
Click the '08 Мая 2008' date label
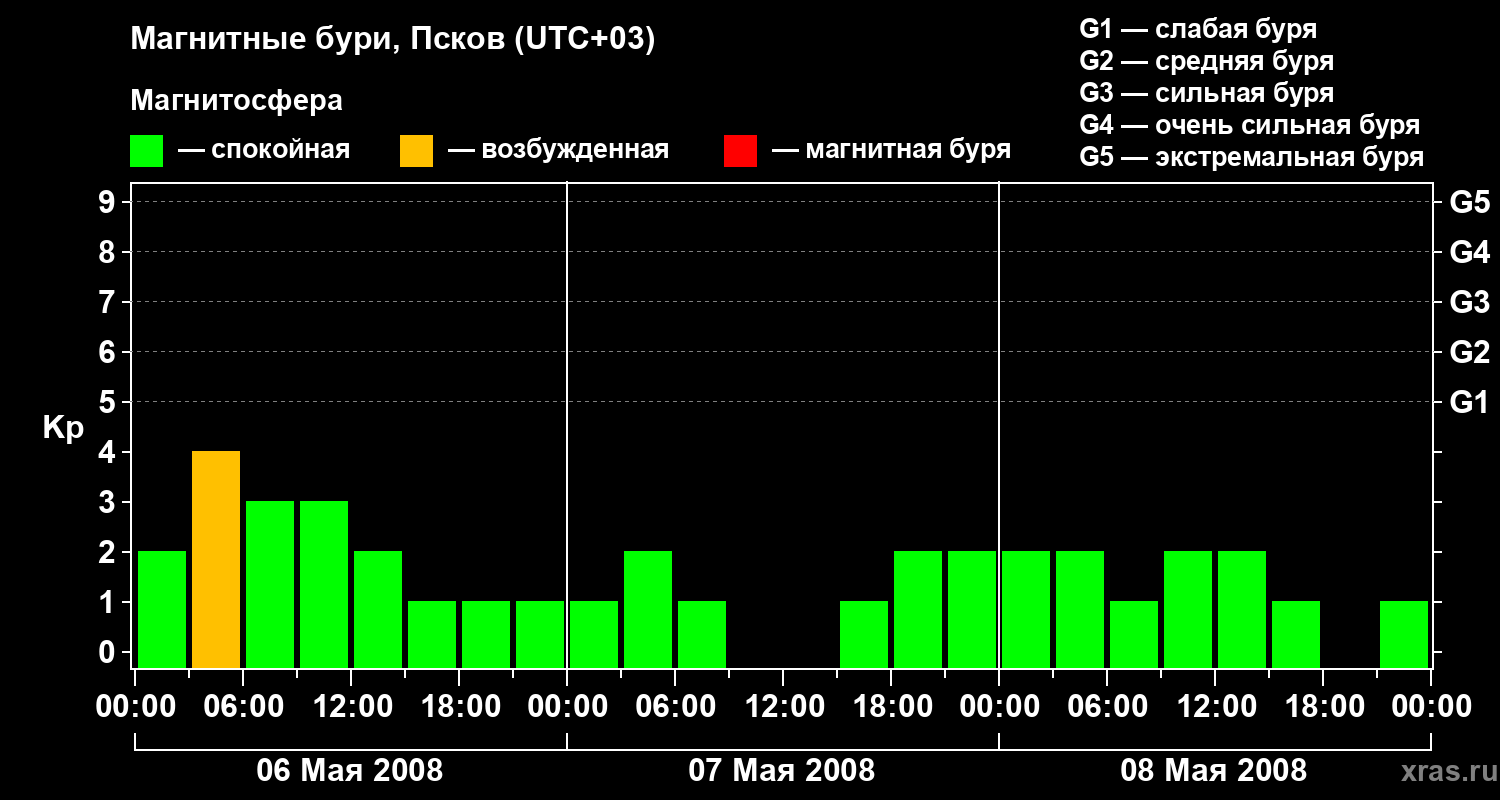click(x=1214, y=770)
